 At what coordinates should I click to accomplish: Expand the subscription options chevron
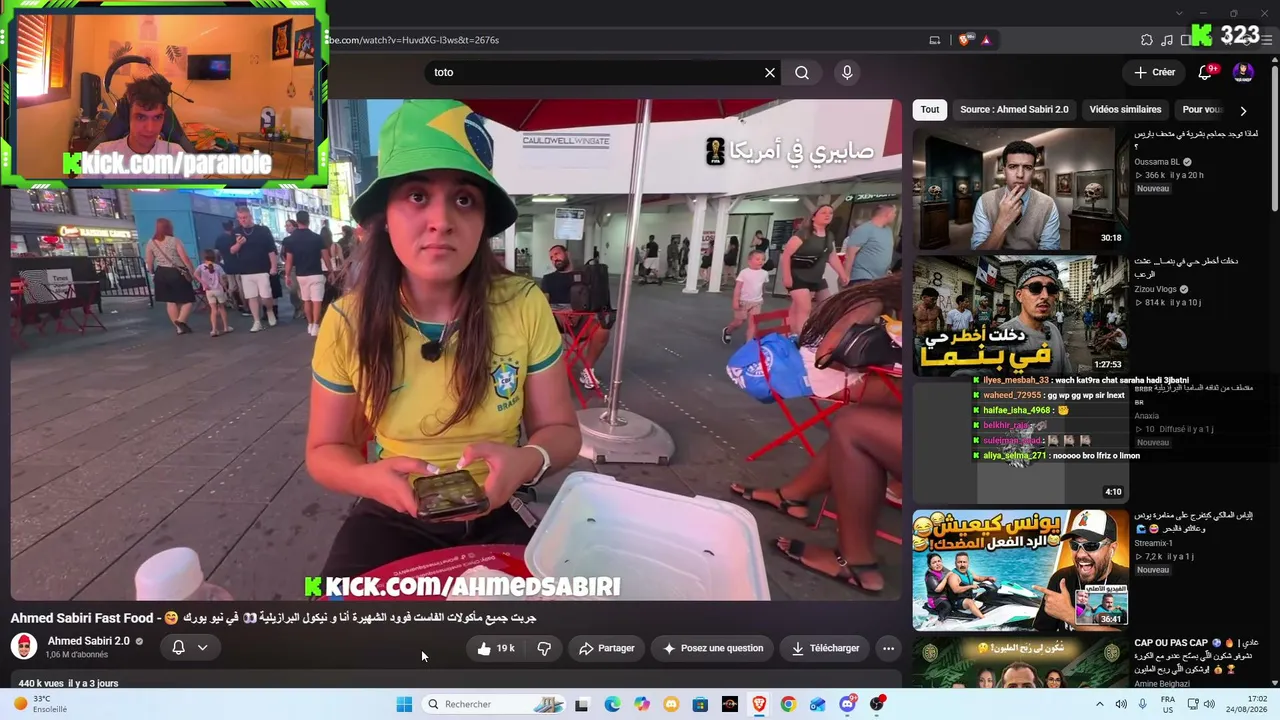(202, 647)
